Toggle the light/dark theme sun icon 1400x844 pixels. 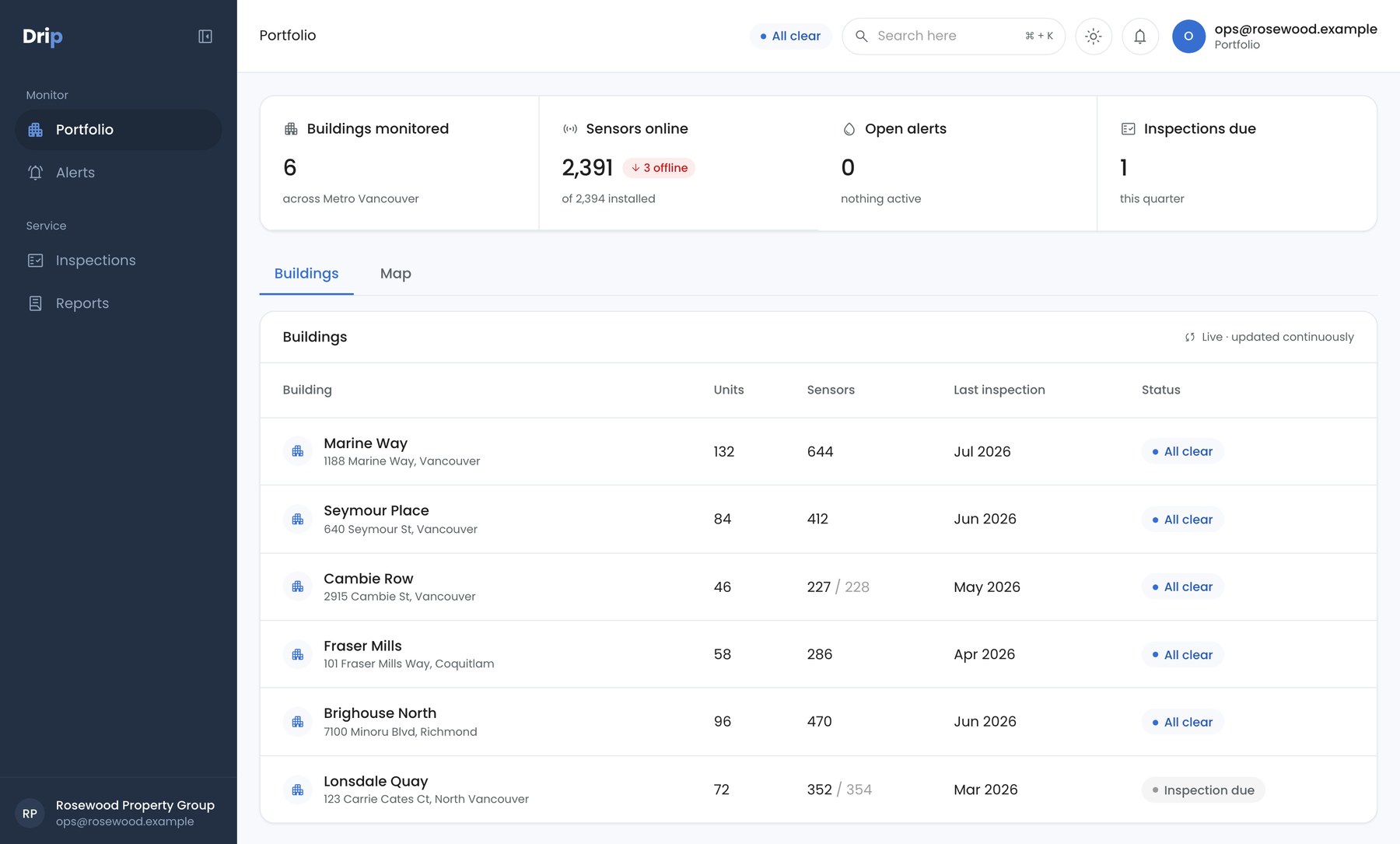pyautogui.click(x=1094, y=37)
